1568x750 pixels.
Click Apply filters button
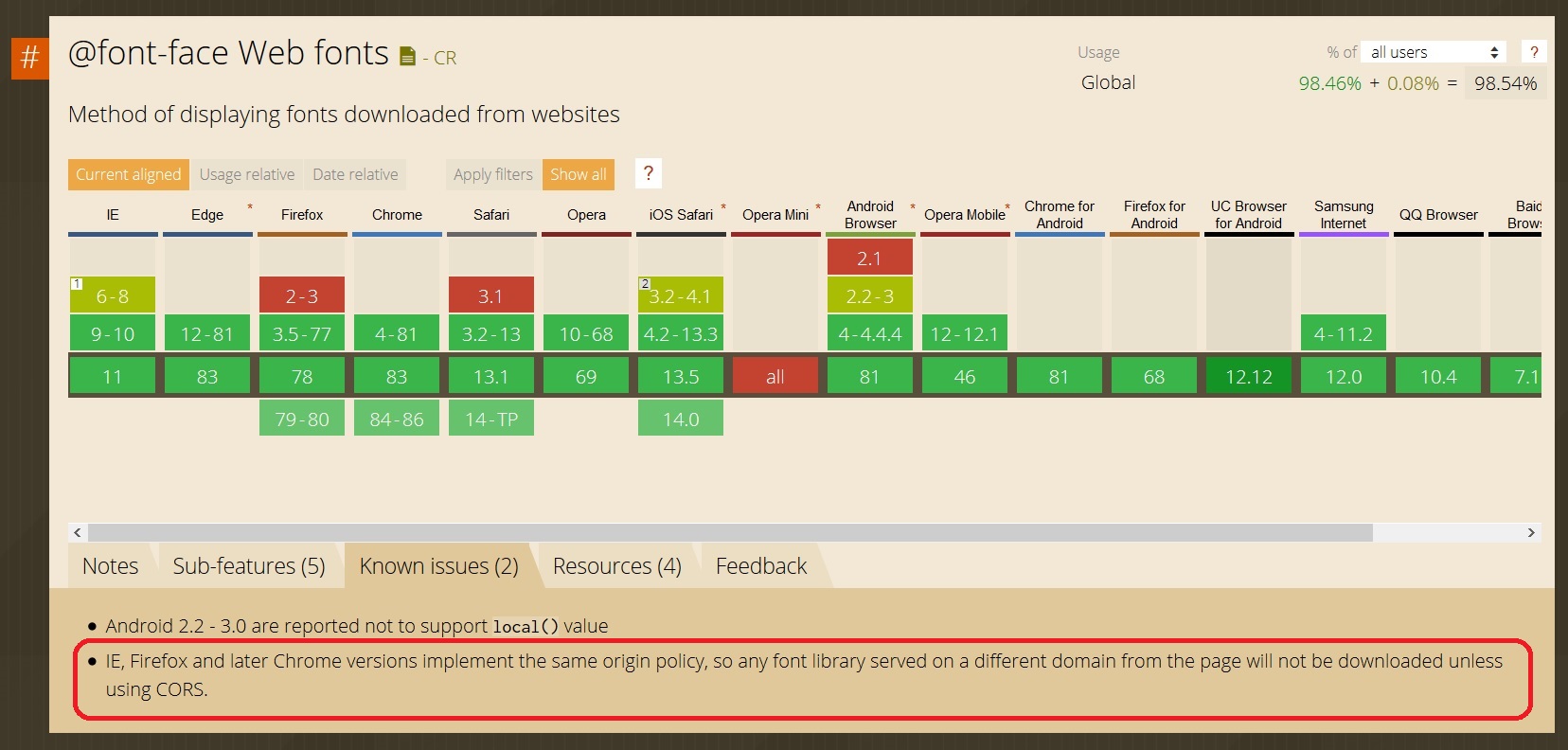tap(493, 174)
